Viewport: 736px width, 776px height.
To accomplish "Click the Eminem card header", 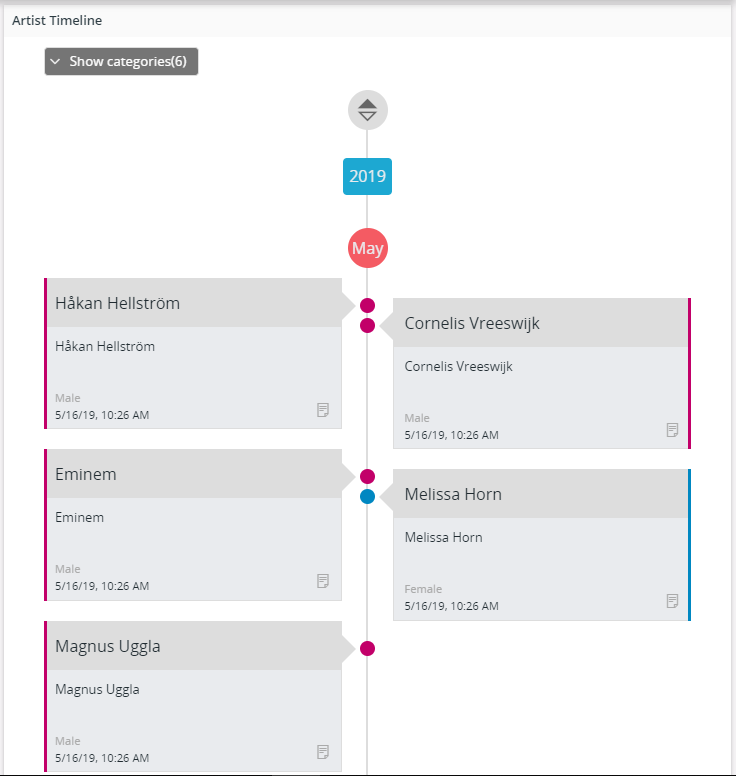I will 86,475.
